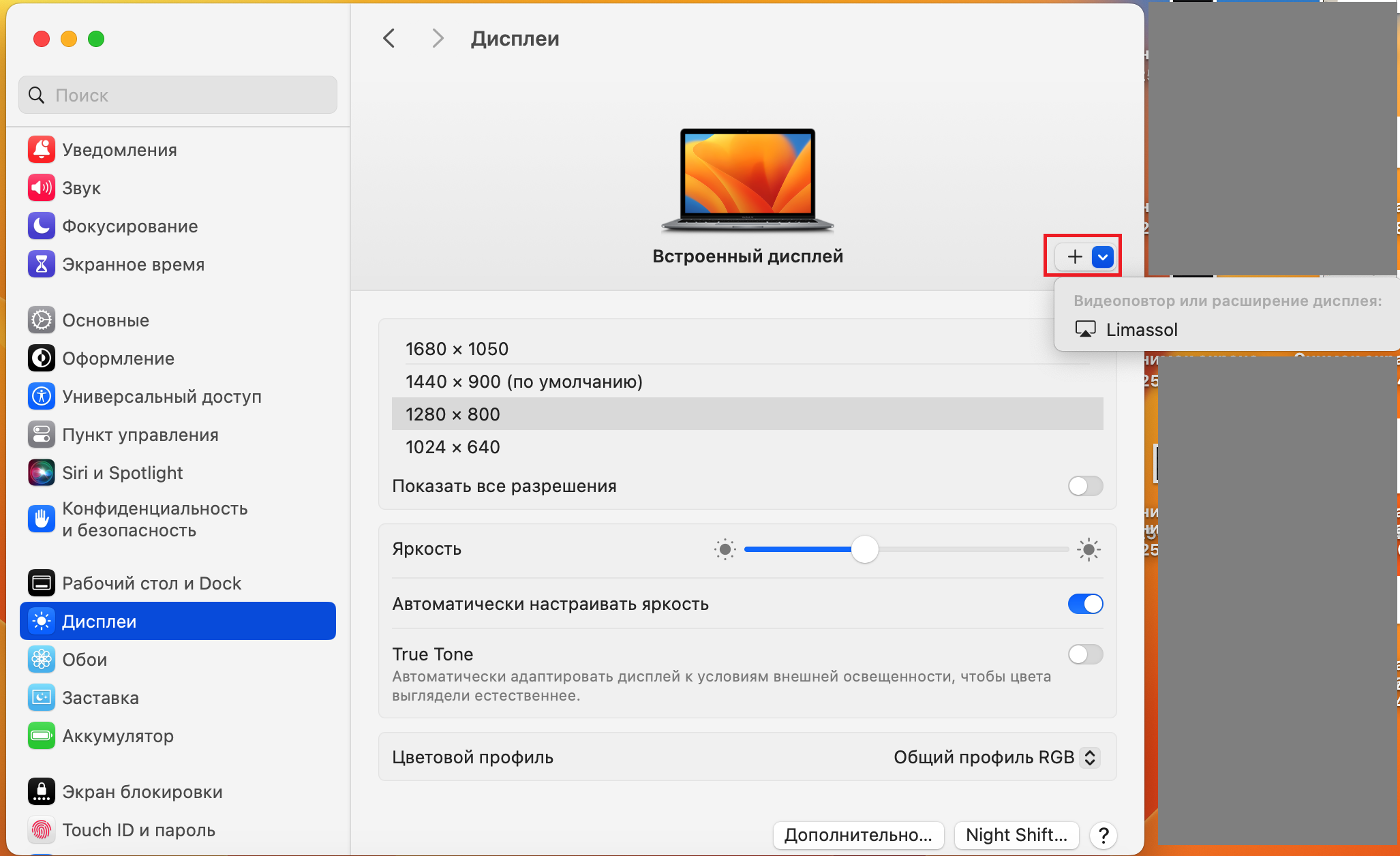Open the Siri и Spotlight settings icon
The image size is (1400, 856).
coord(42,473)
